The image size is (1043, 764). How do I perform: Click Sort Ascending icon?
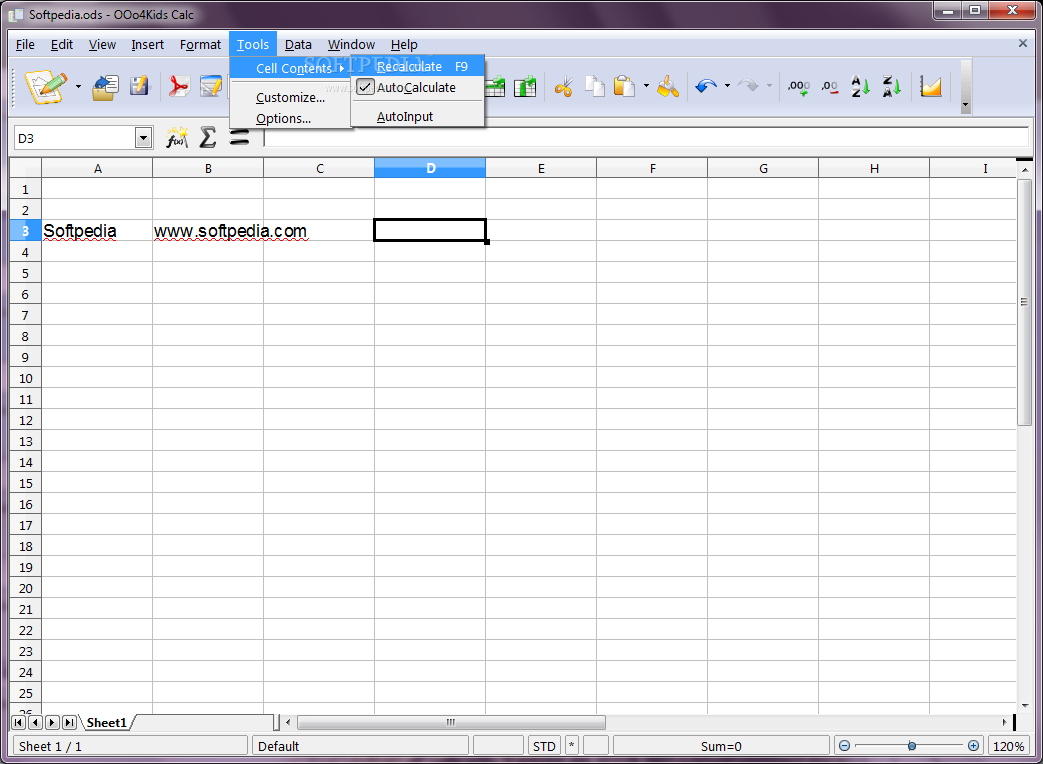pos(860,86)
